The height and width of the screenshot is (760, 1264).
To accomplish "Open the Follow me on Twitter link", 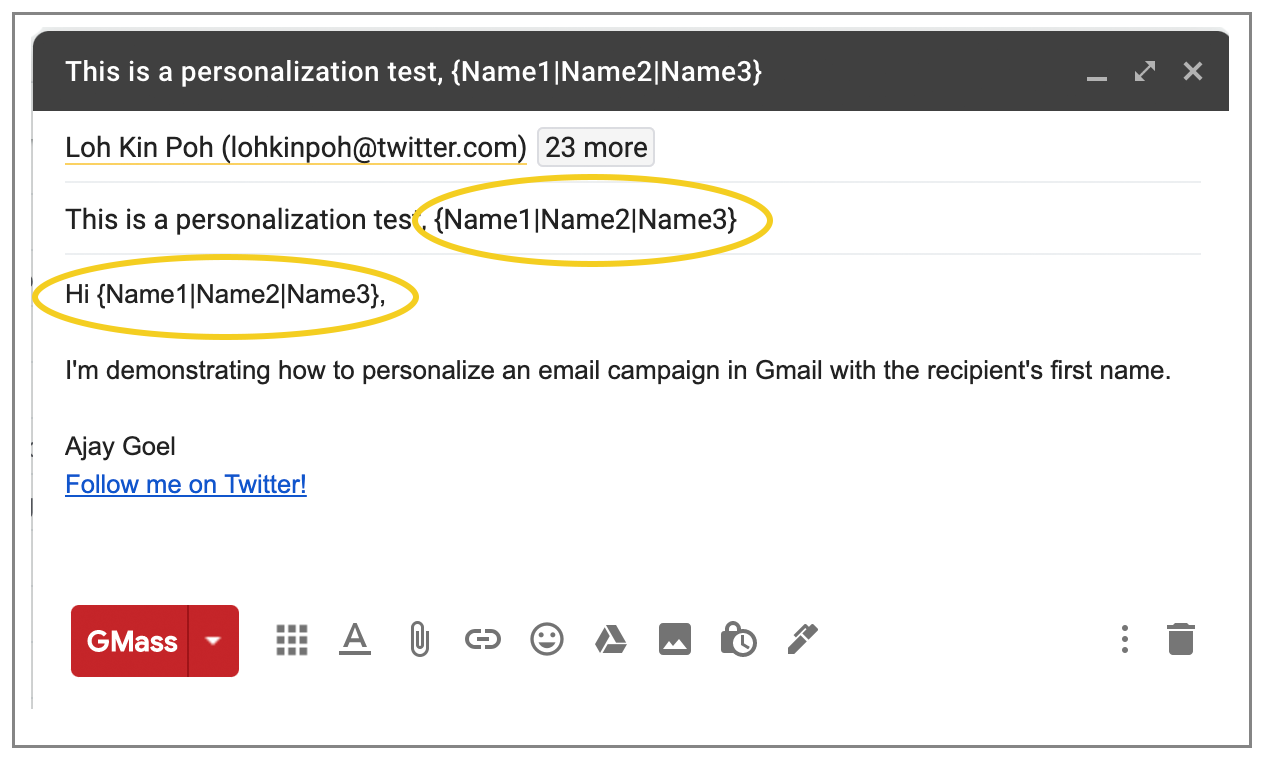I will (x=186, y=484).
